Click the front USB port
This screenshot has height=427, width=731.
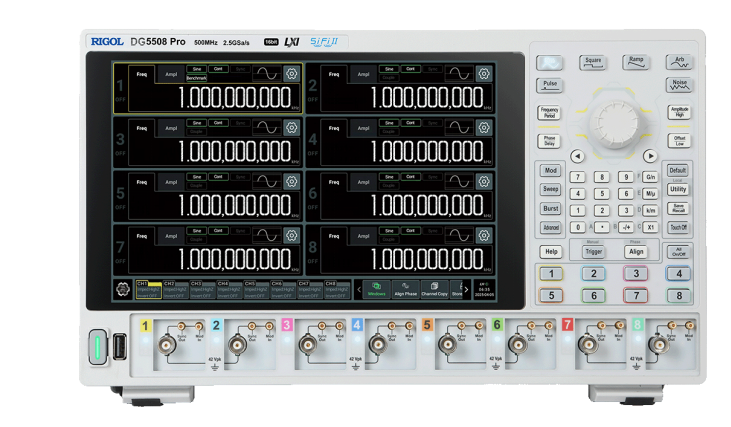pos(119,347)
